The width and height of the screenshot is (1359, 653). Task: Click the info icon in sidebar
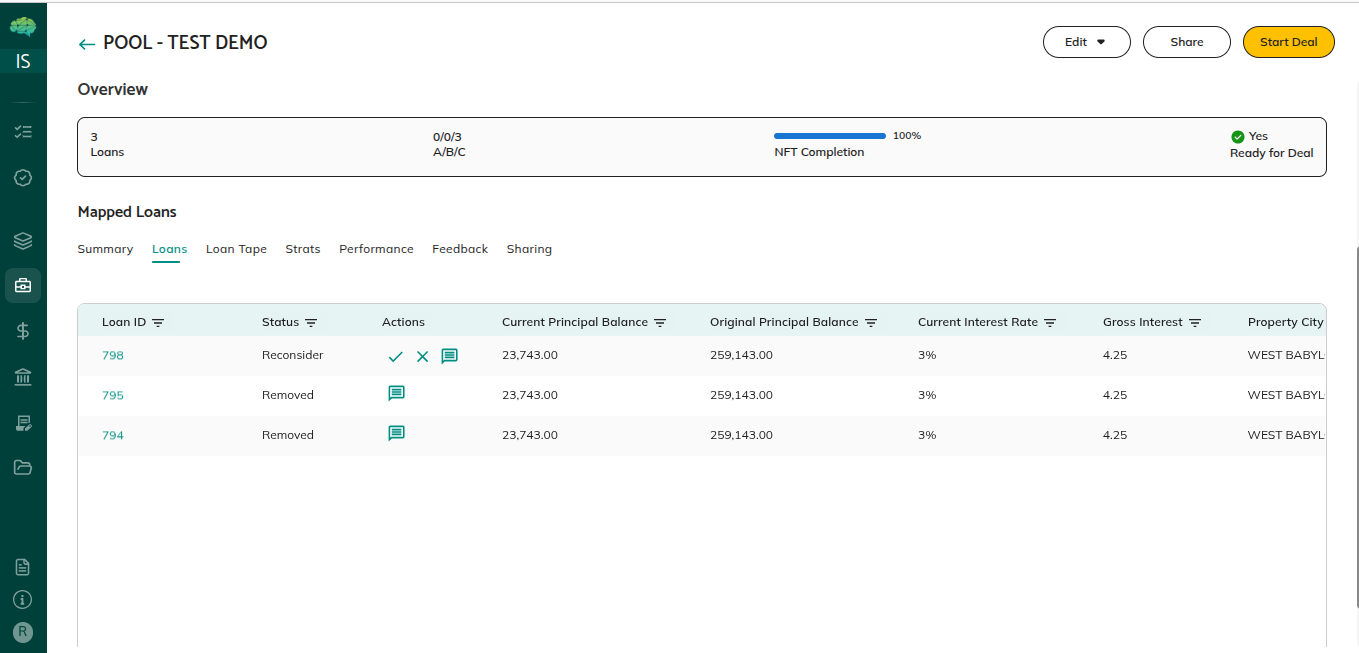click(x=23, y=600)
